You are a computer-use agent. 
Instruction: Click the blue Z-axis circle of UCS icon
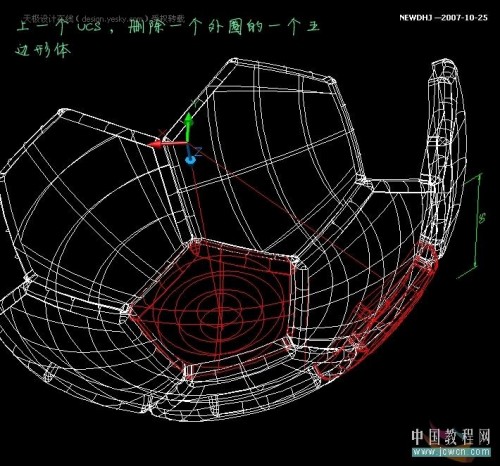point(190,160)
